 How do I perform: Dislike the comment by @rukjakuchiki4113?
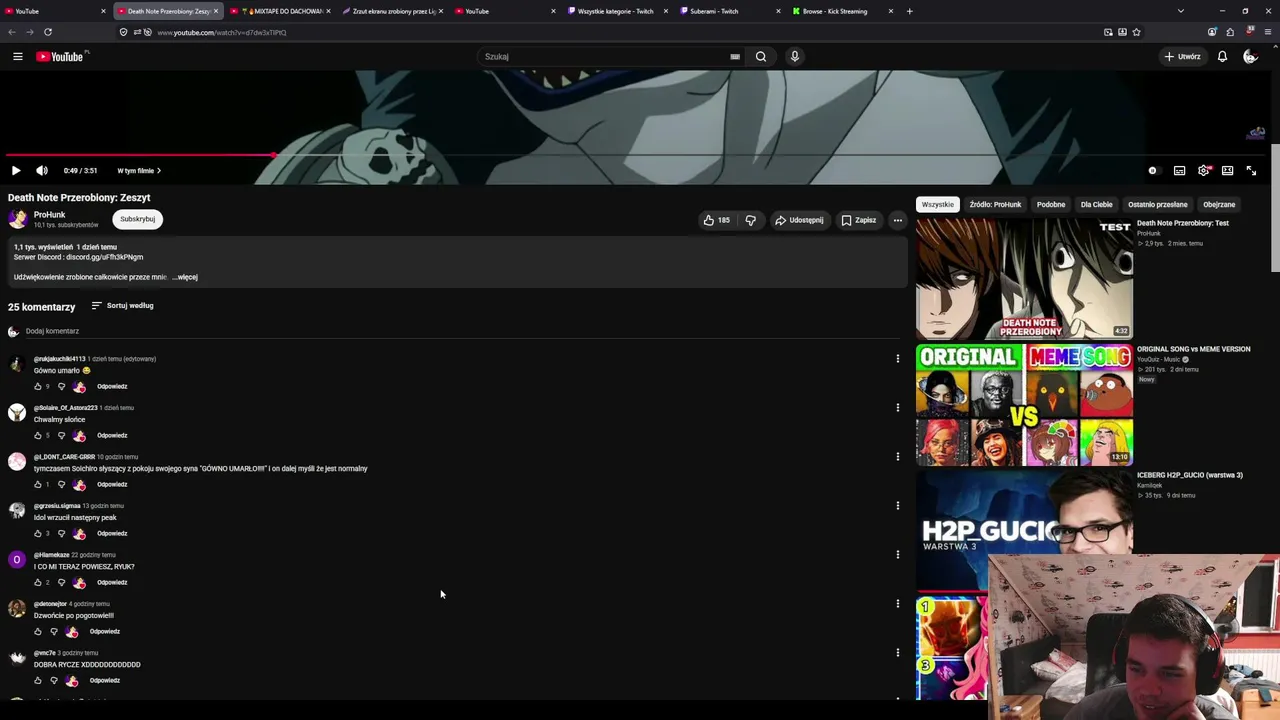pos(61,387)
